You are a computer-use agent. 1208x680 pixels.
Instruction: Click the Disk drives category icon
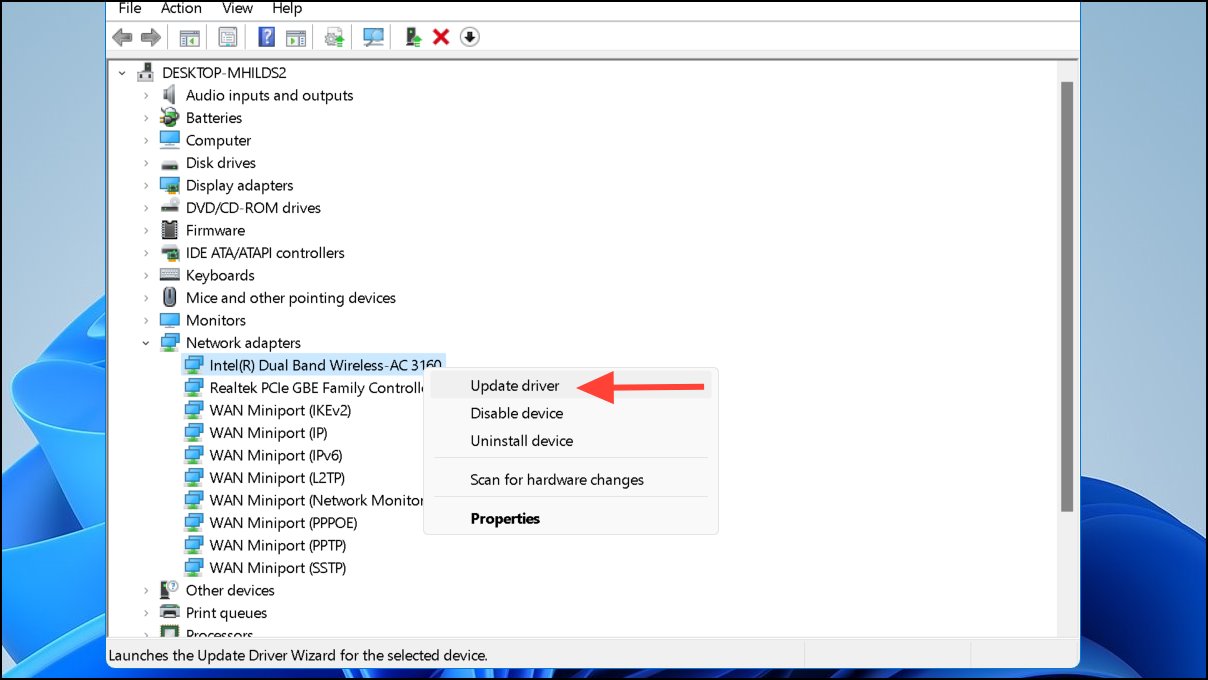169,163
